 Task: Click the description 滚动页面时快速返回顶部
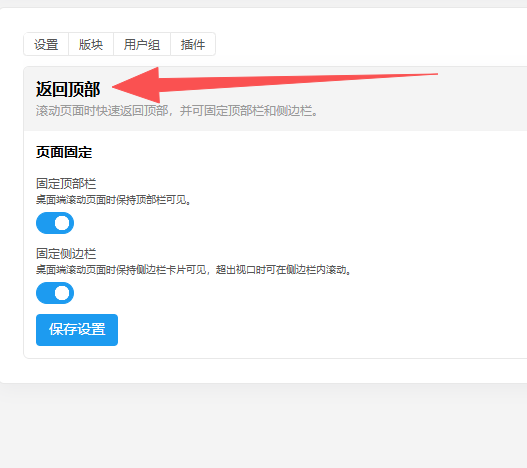(x=102, y=111)
